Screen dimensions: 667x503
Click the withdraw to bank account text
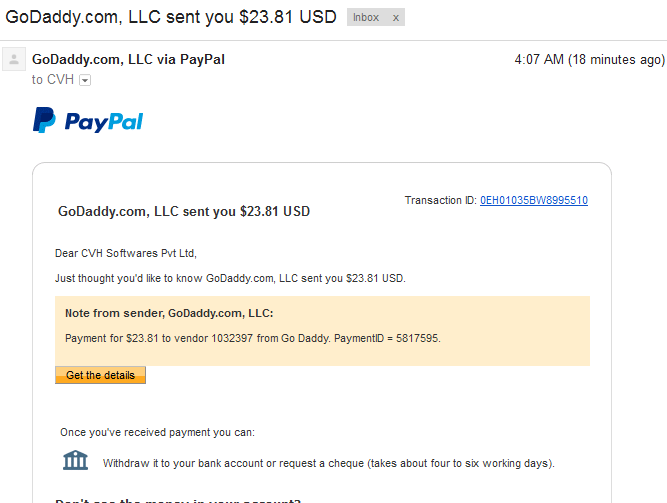click(x=329, y=463)
